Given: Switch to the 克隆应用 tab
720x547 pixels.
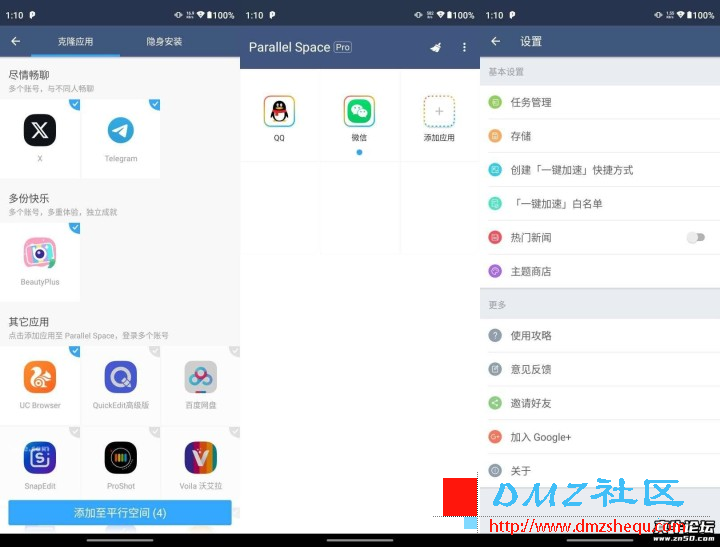Looking at the screenshot, I should pos(75,42).
